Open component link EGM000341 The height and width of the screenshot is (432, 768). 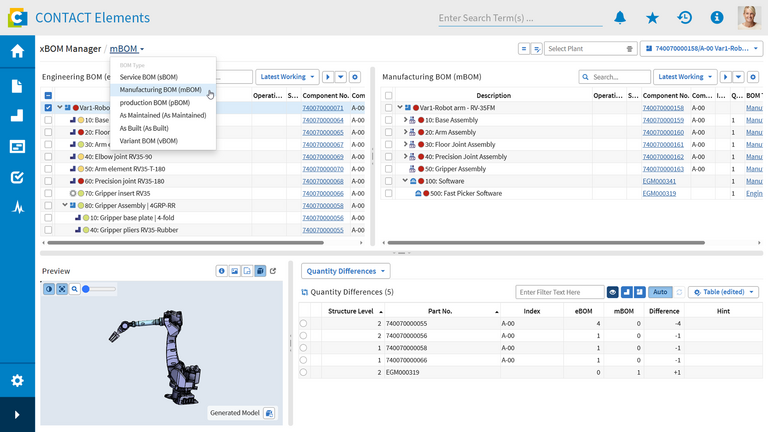pos(659,181)
